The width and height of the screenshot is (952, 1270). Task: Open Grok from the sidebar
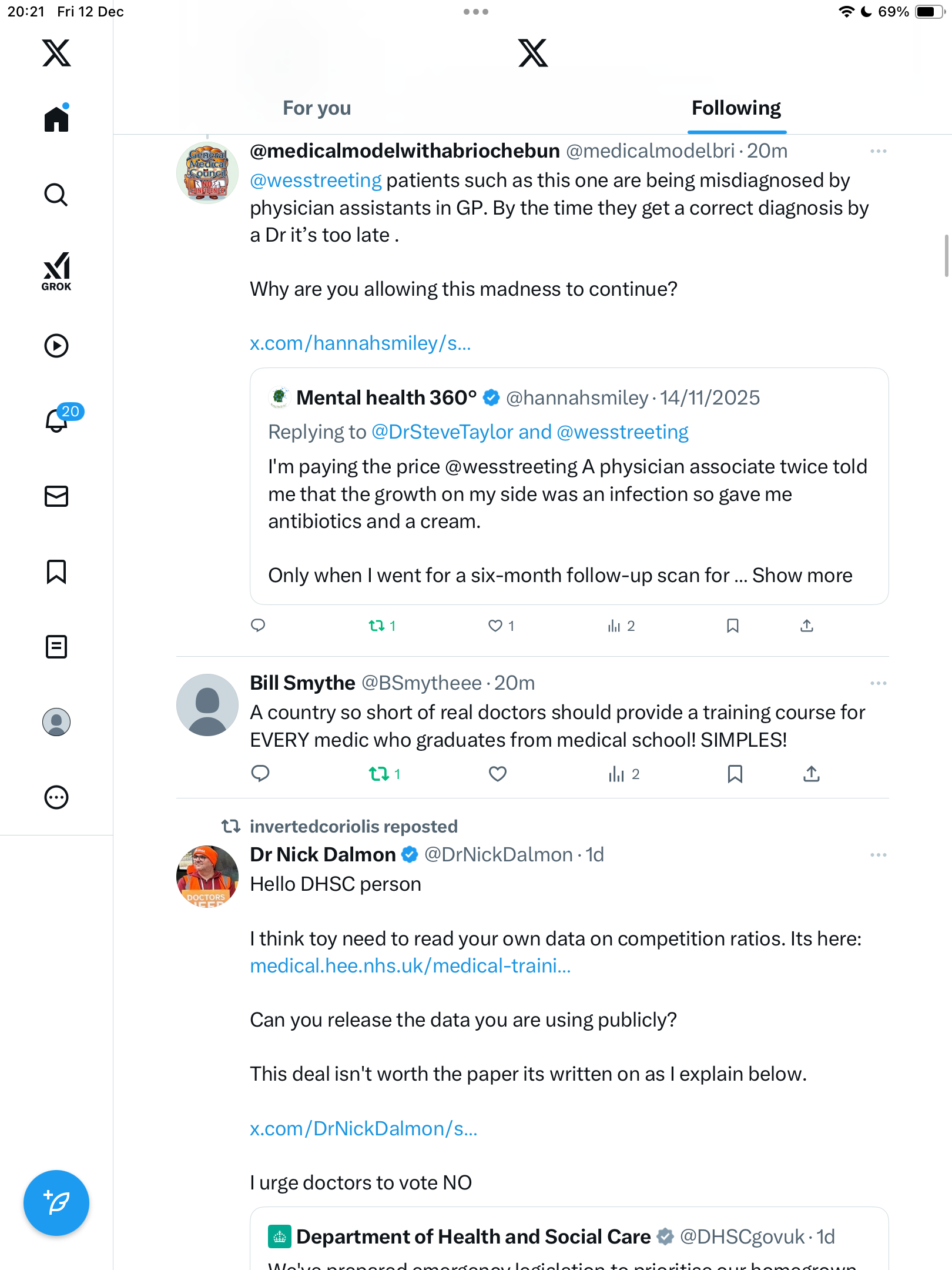coord(56,271)
